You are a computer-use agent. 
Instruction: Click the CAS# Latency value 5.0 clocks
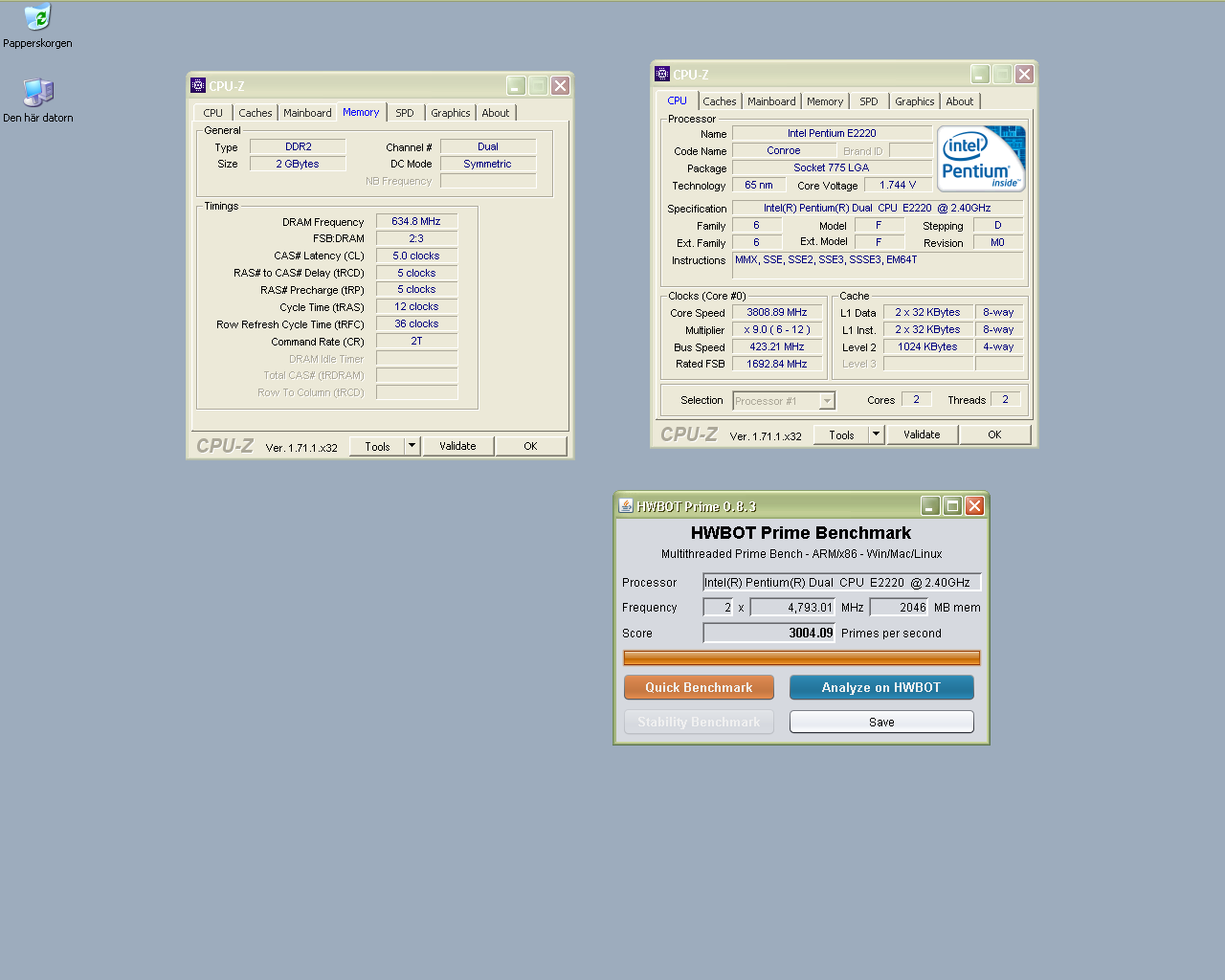click(416, 256)
